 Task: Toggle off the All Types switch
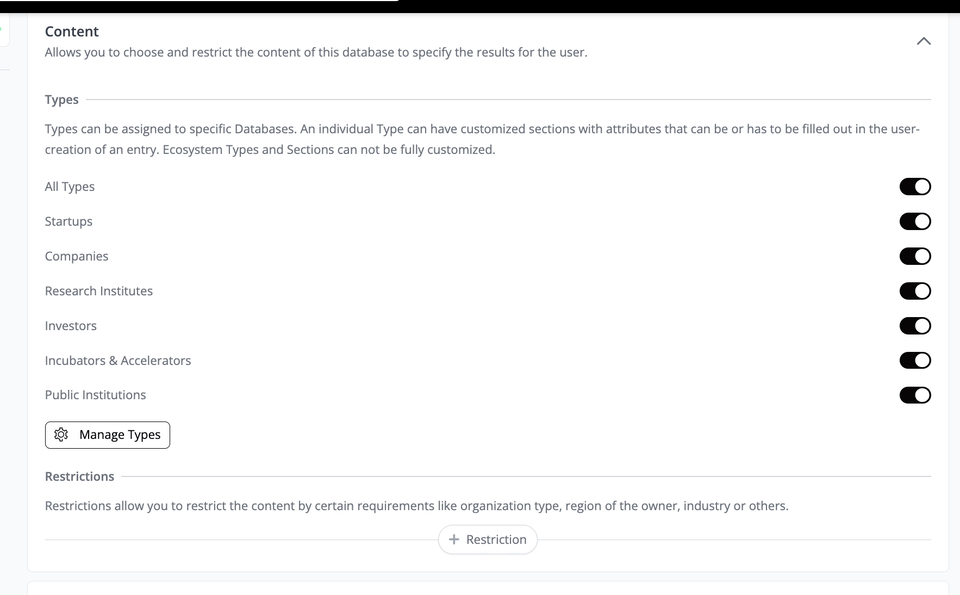915,187
